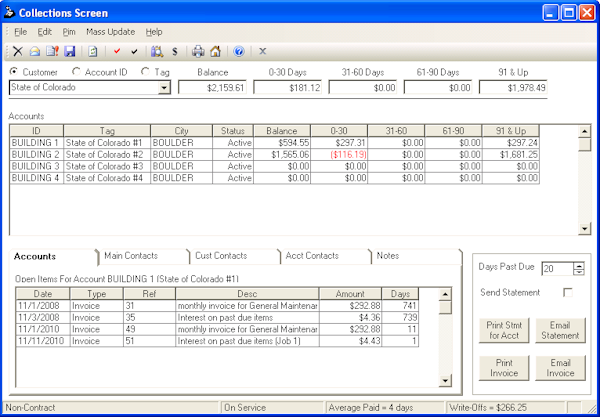Viewport: 600px width, 417px height.
Task: Click the 0-30 Days field showing $181.12
Action: 287,88
